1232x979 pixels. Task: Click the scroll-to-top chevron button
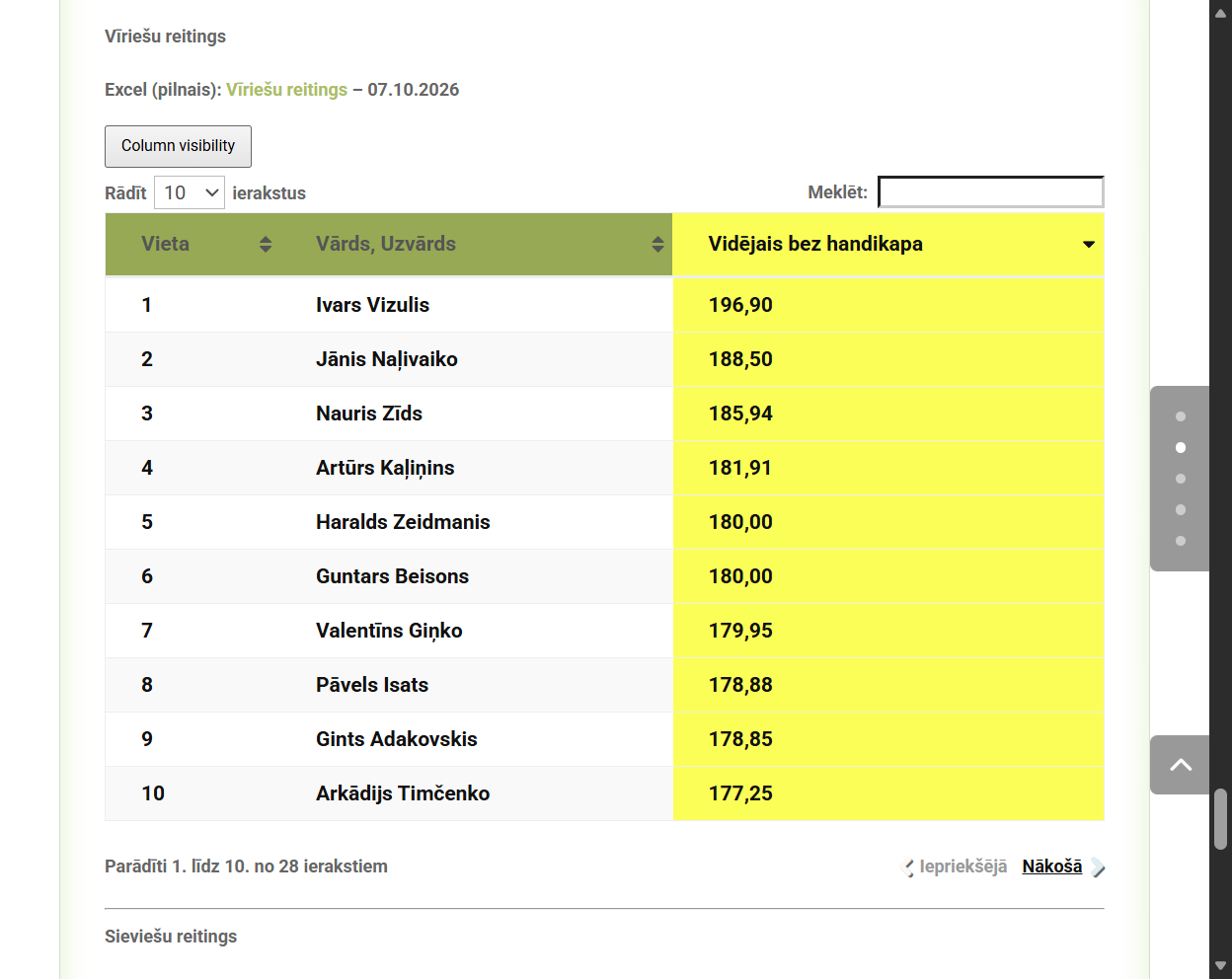tap(1181, 765)
